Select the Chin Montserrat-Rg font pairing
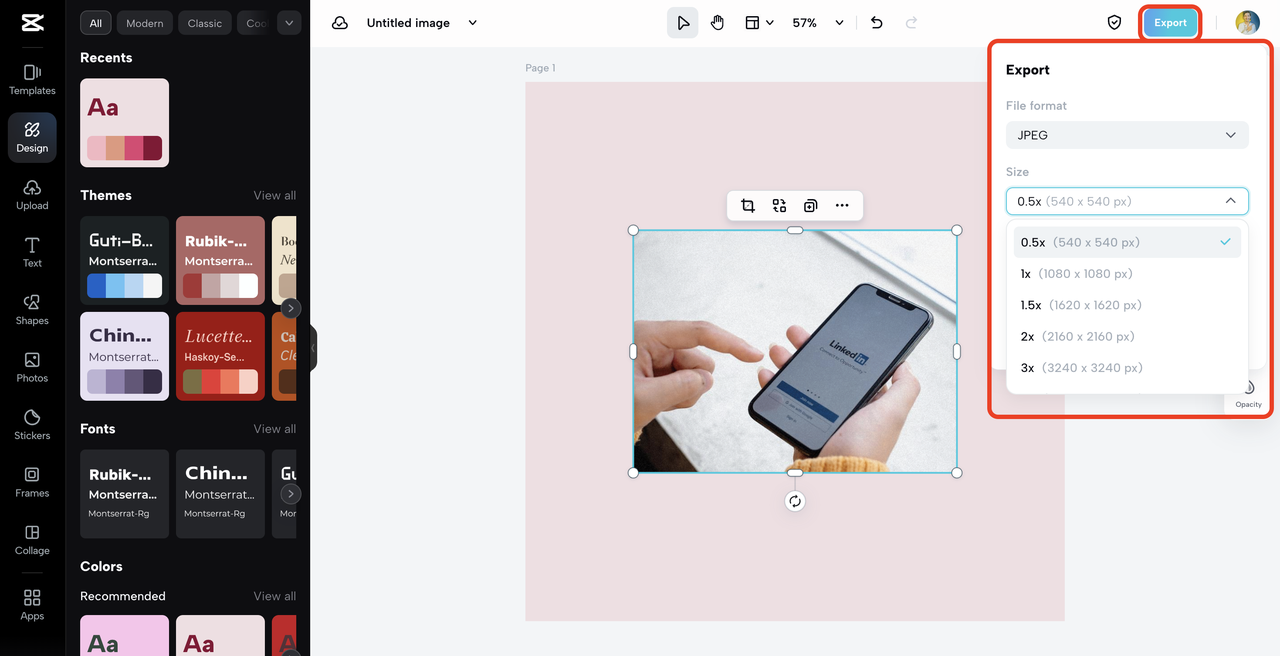This screenshot has width=1280, height=656. 220,494
